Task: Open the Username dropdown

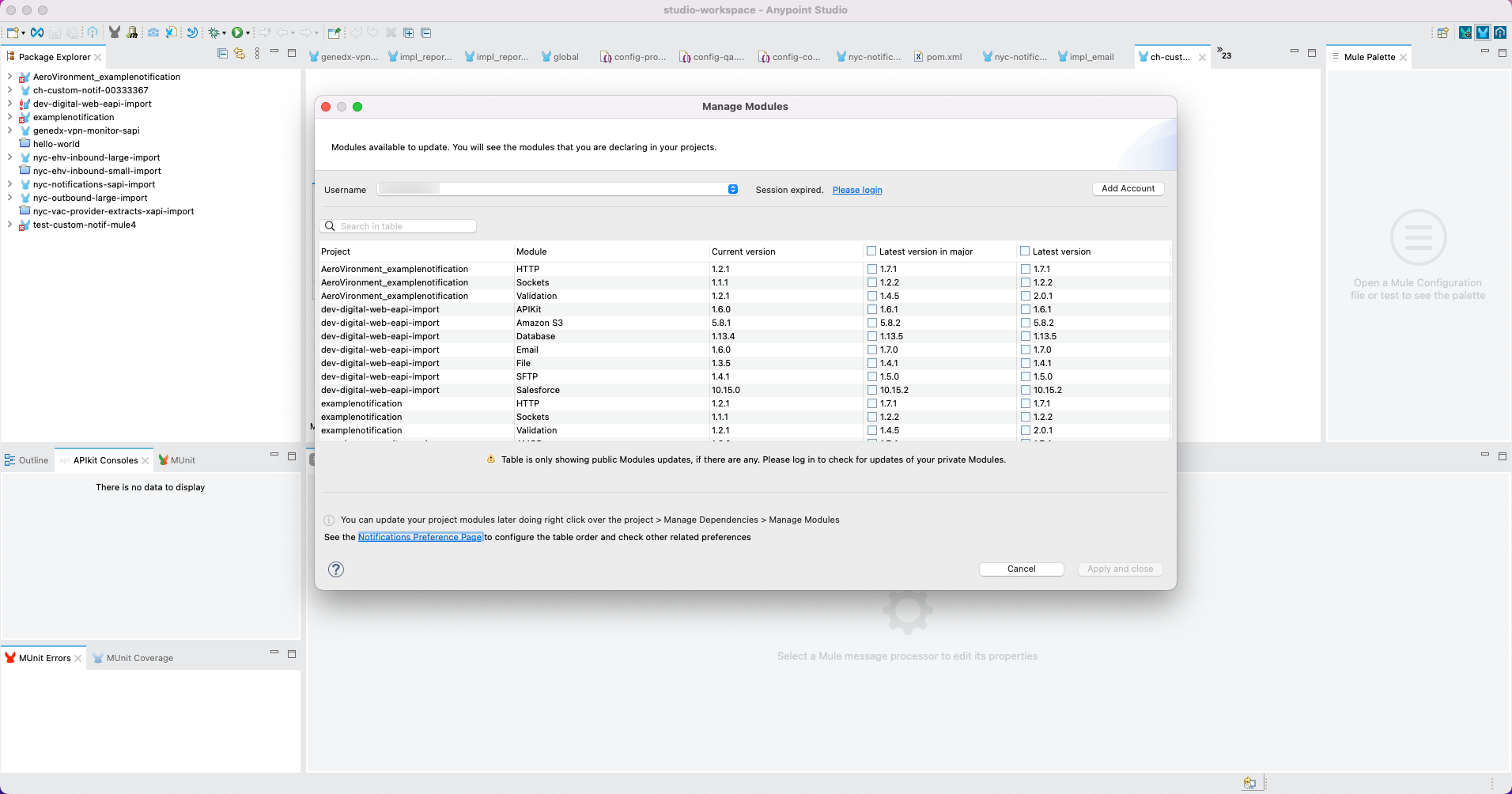Action: [732, 189]
